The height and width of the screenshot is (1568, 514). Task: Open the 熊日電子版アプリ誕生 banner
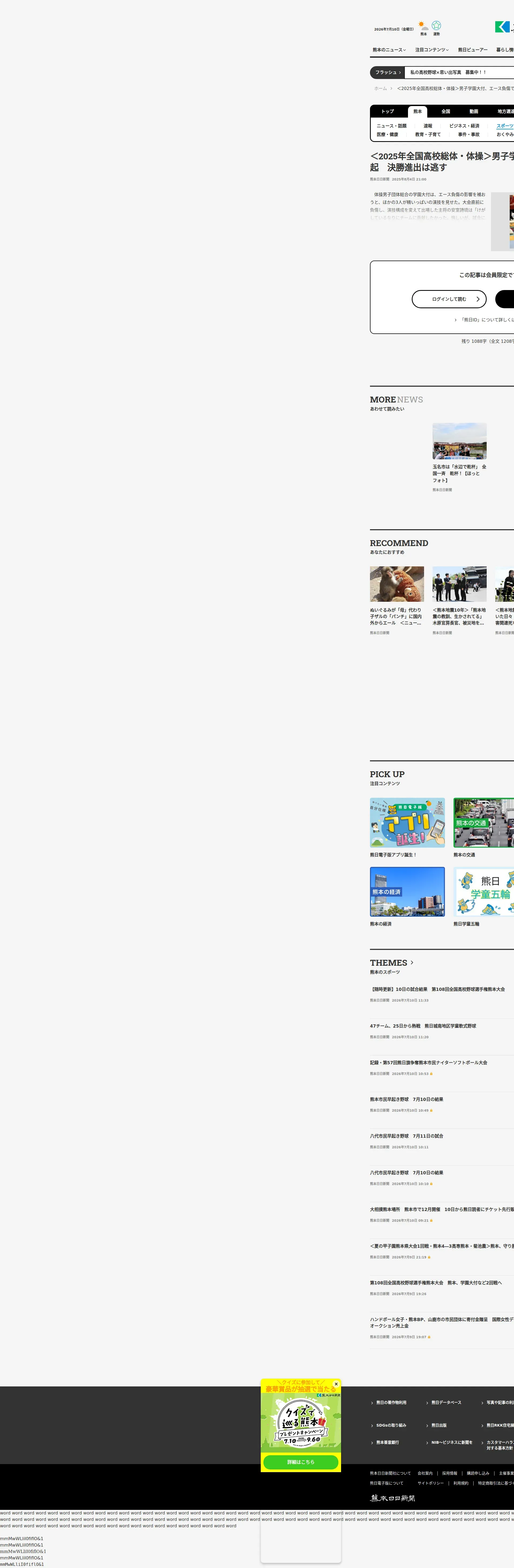coord(407,823)
